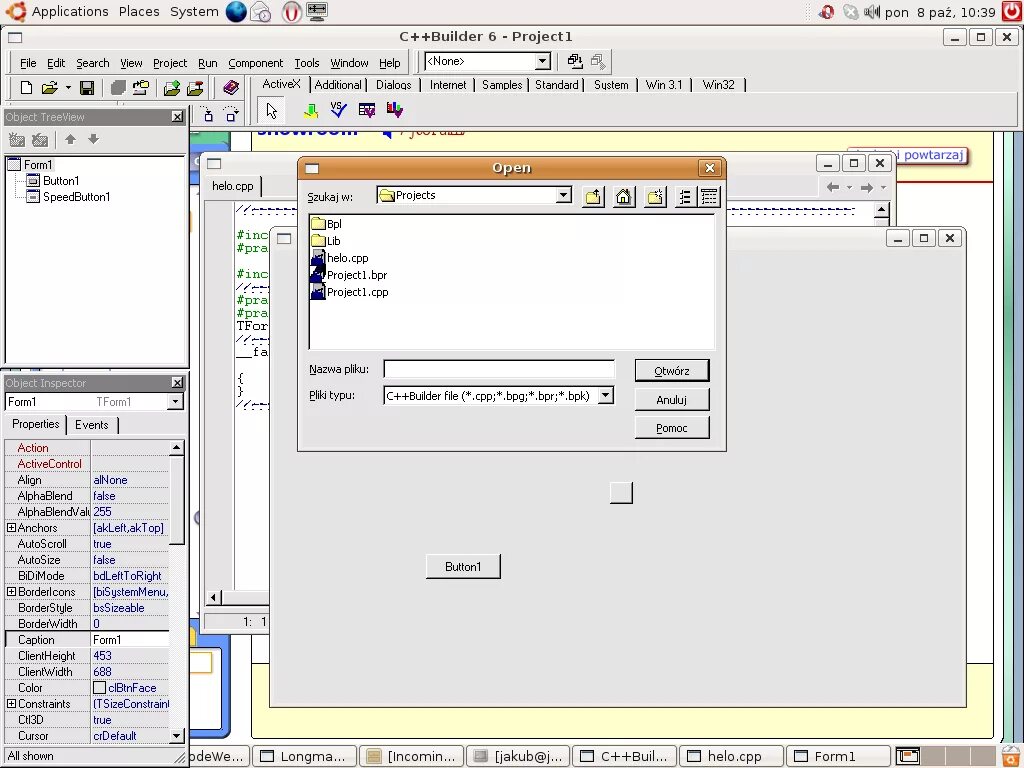Switch to the Events tab in Object Inspector

tap(91, 425)
